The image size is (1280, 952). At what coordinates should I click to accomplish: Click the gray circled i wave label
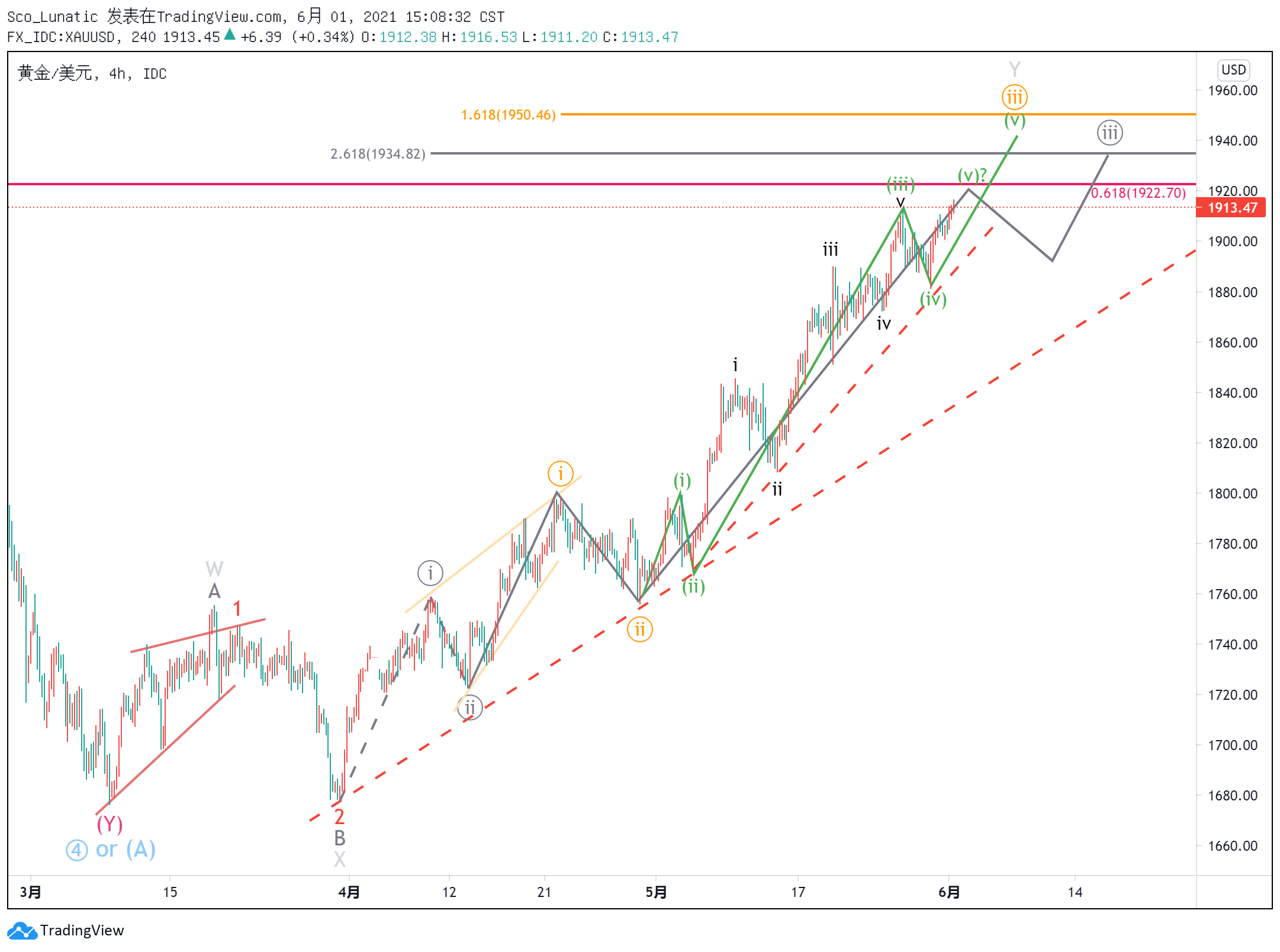[x=430, y=573]
